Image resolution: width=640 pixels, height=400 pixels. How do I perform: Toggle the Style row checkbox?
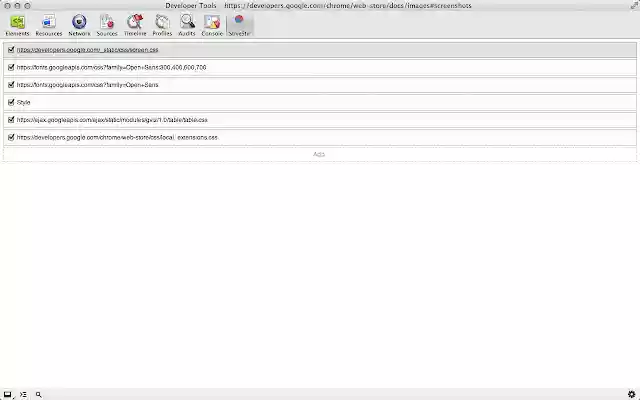click(x=11, y=102)
